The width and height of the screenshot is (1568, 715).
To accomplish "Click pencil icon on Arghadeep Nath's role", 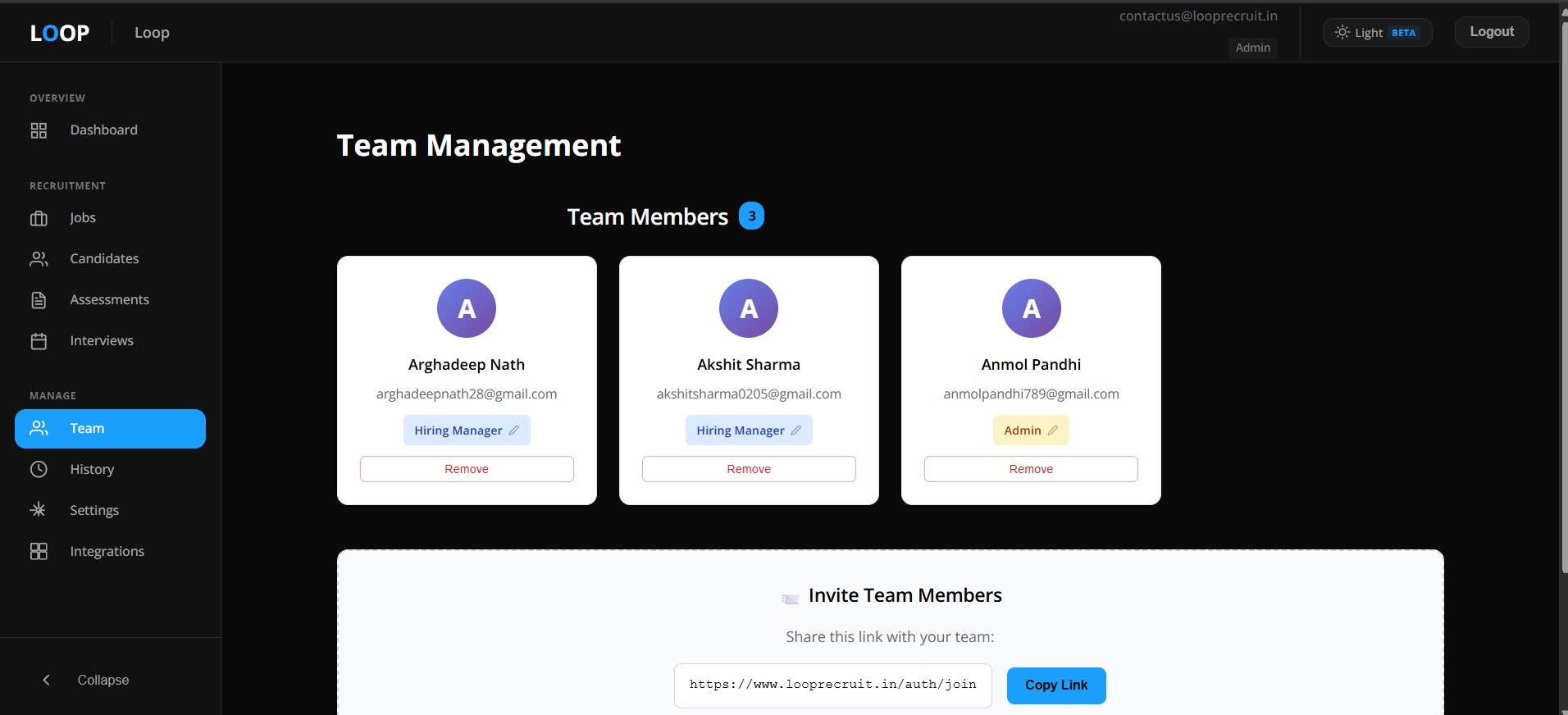I will [x=514, y=430].
